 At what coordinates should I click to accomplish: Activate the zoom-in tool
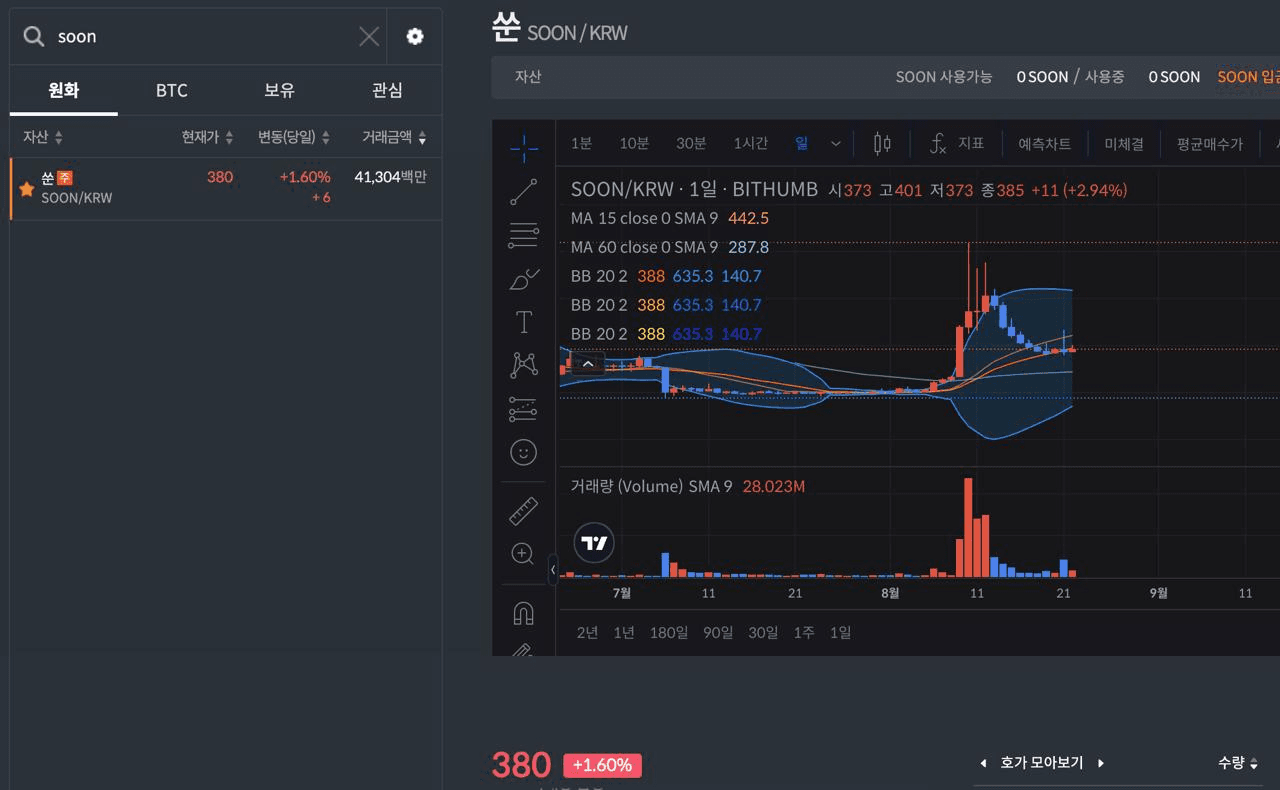(x=523, y=554)
